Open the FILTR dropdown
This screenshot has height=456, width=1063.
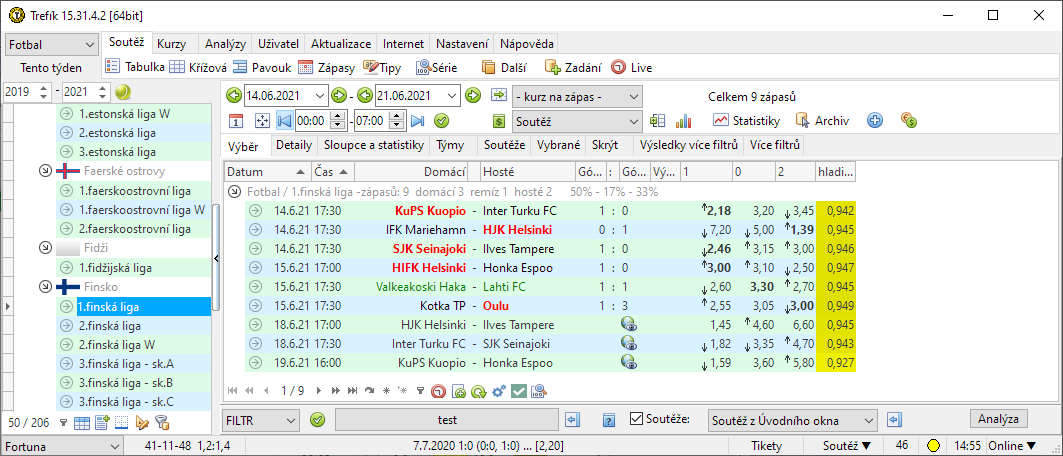[261, 420]
